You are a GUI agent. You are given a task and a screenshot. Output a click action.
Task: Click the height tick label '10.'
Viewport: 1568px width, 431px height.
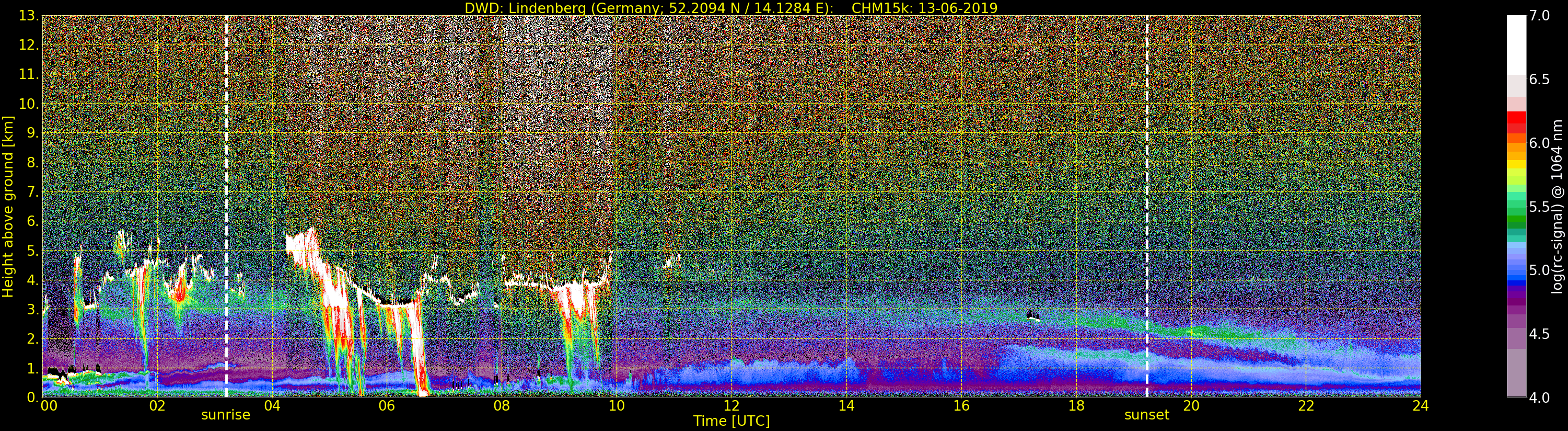[x=29, y=104]
